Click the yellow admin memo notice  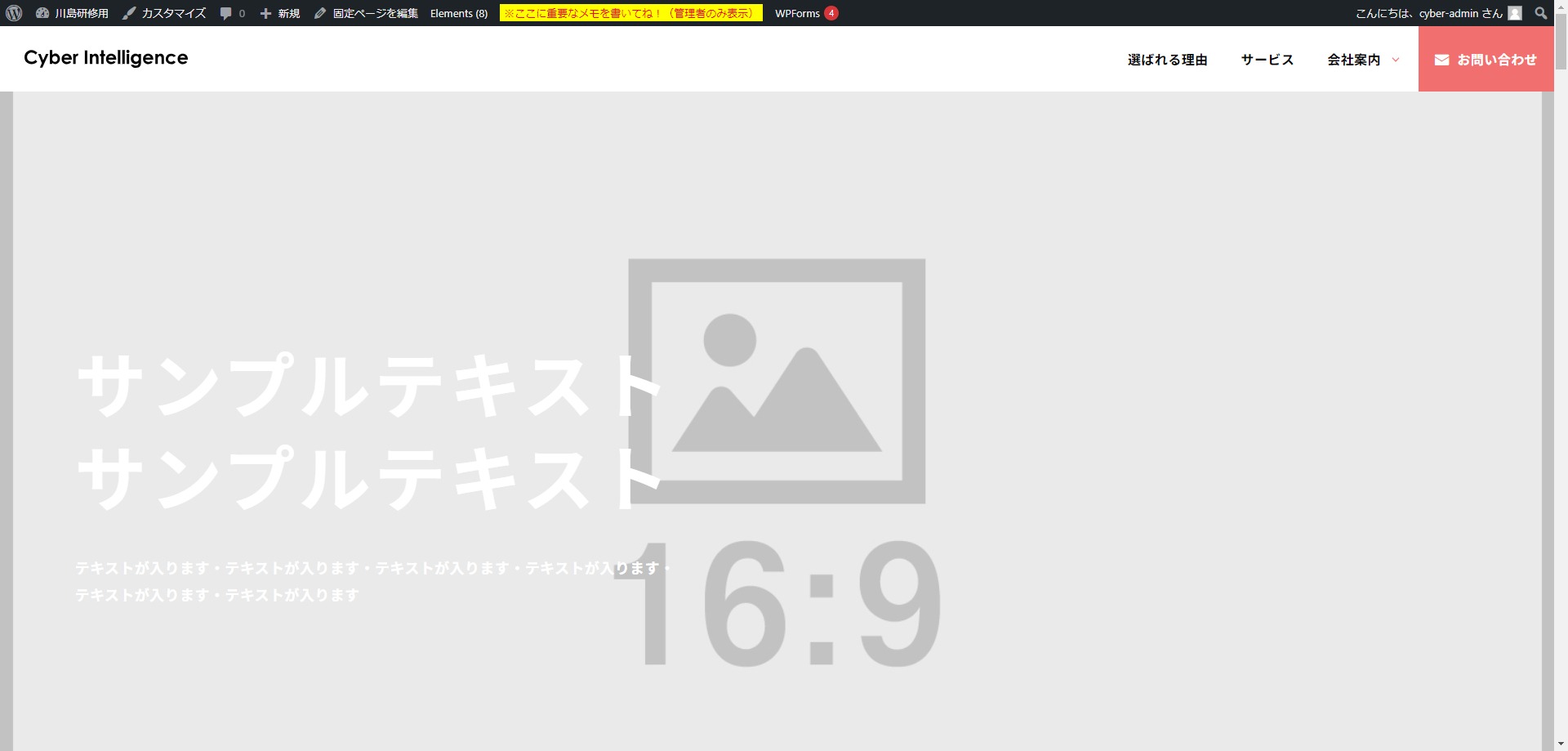(x=630, y=13)
